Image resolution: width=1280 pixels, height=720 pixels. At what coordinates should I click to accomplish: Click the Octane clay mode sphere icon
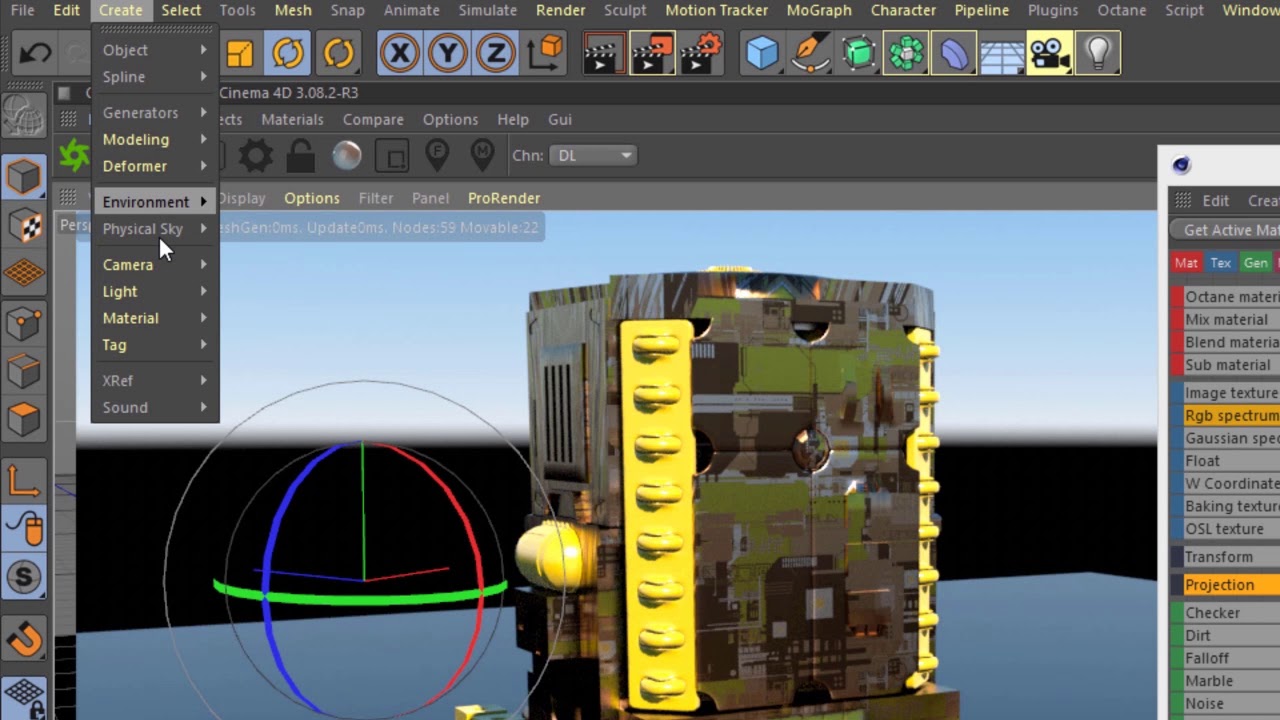coord(347,156)
